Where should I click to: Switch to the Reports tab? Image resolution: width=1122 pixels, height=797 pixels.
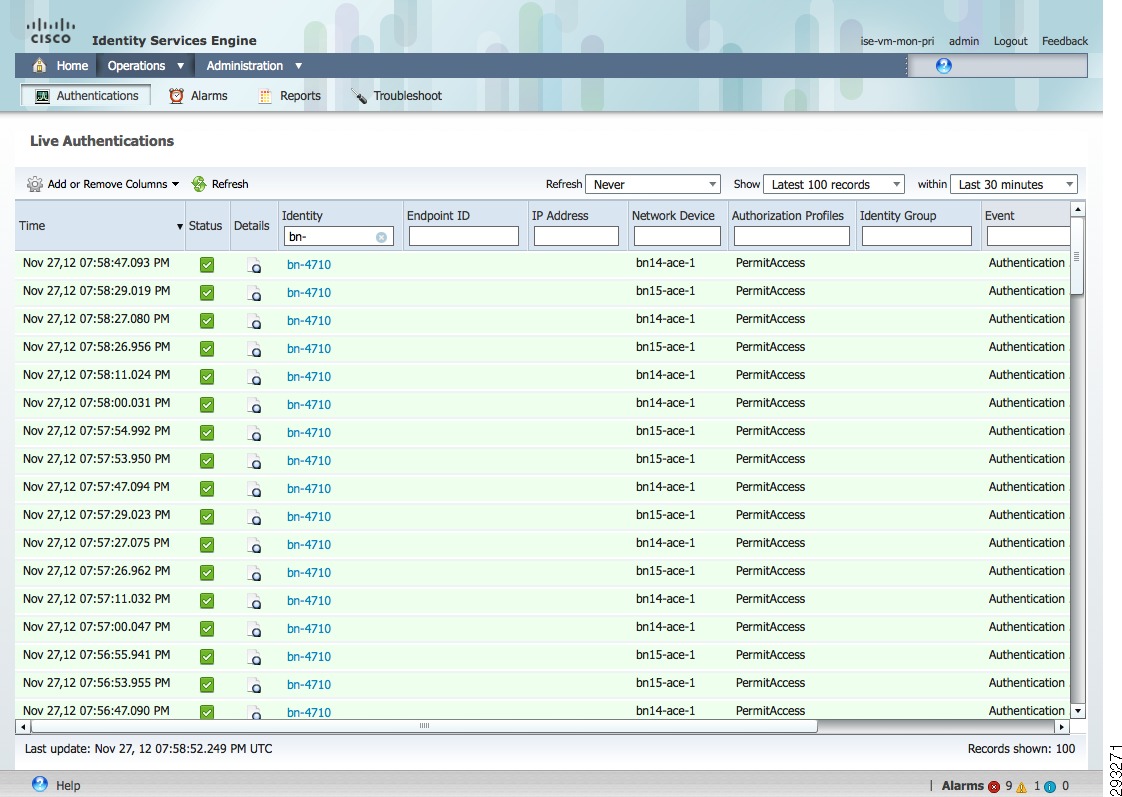289,96
